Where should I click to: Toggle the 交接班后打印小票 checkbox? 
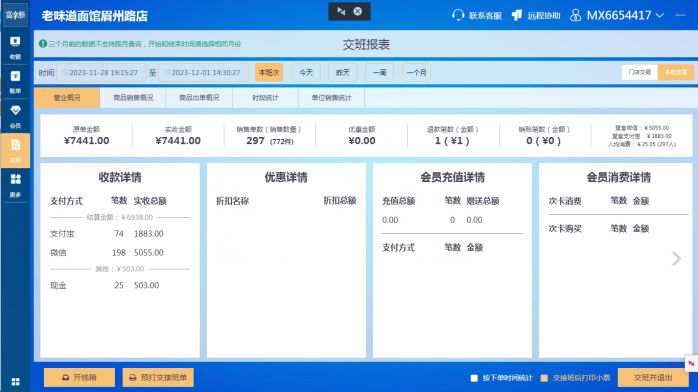coord(544,378)
